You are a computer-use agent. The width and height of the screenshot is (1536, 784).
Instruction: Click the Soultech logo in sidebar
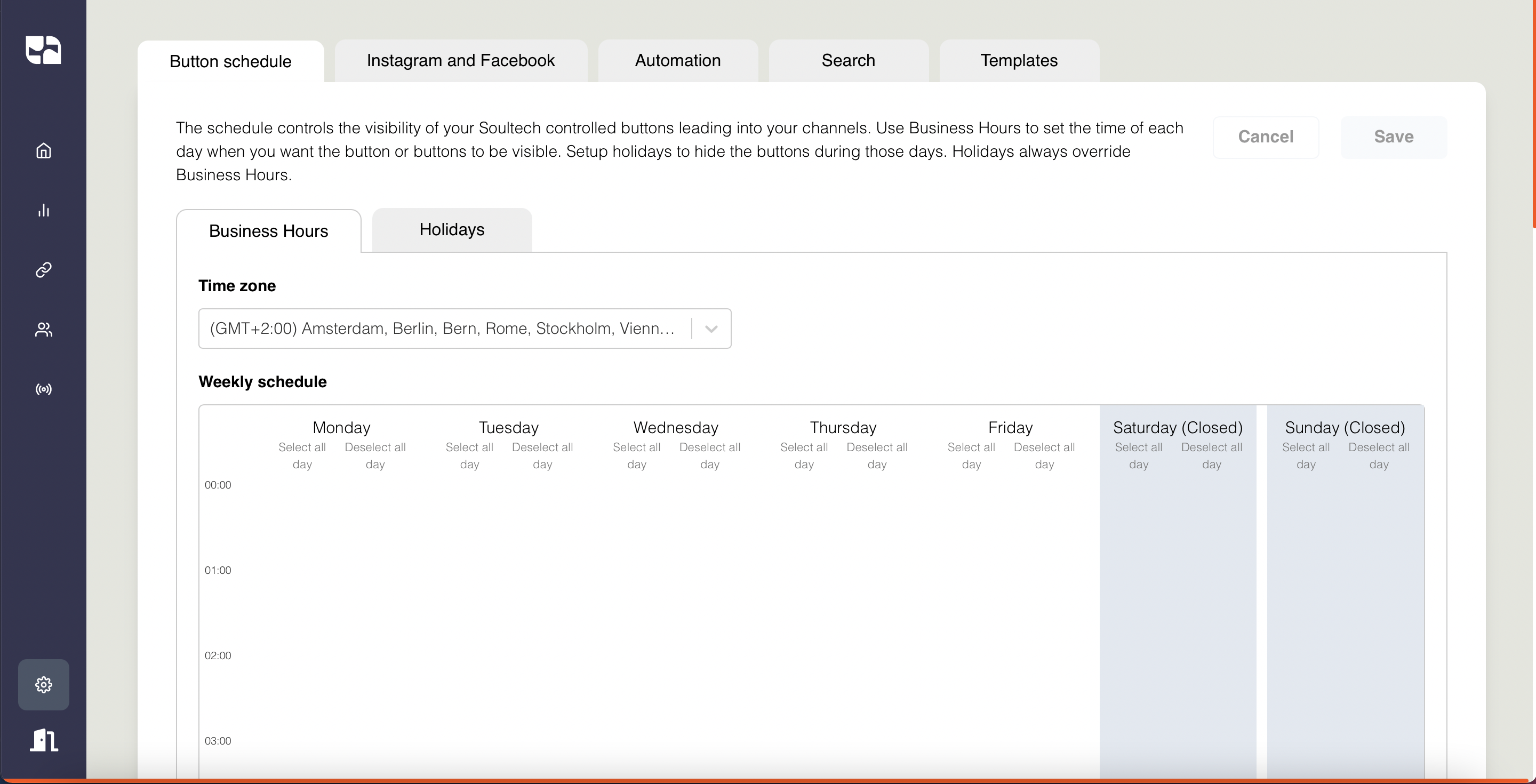click(43, 50)
